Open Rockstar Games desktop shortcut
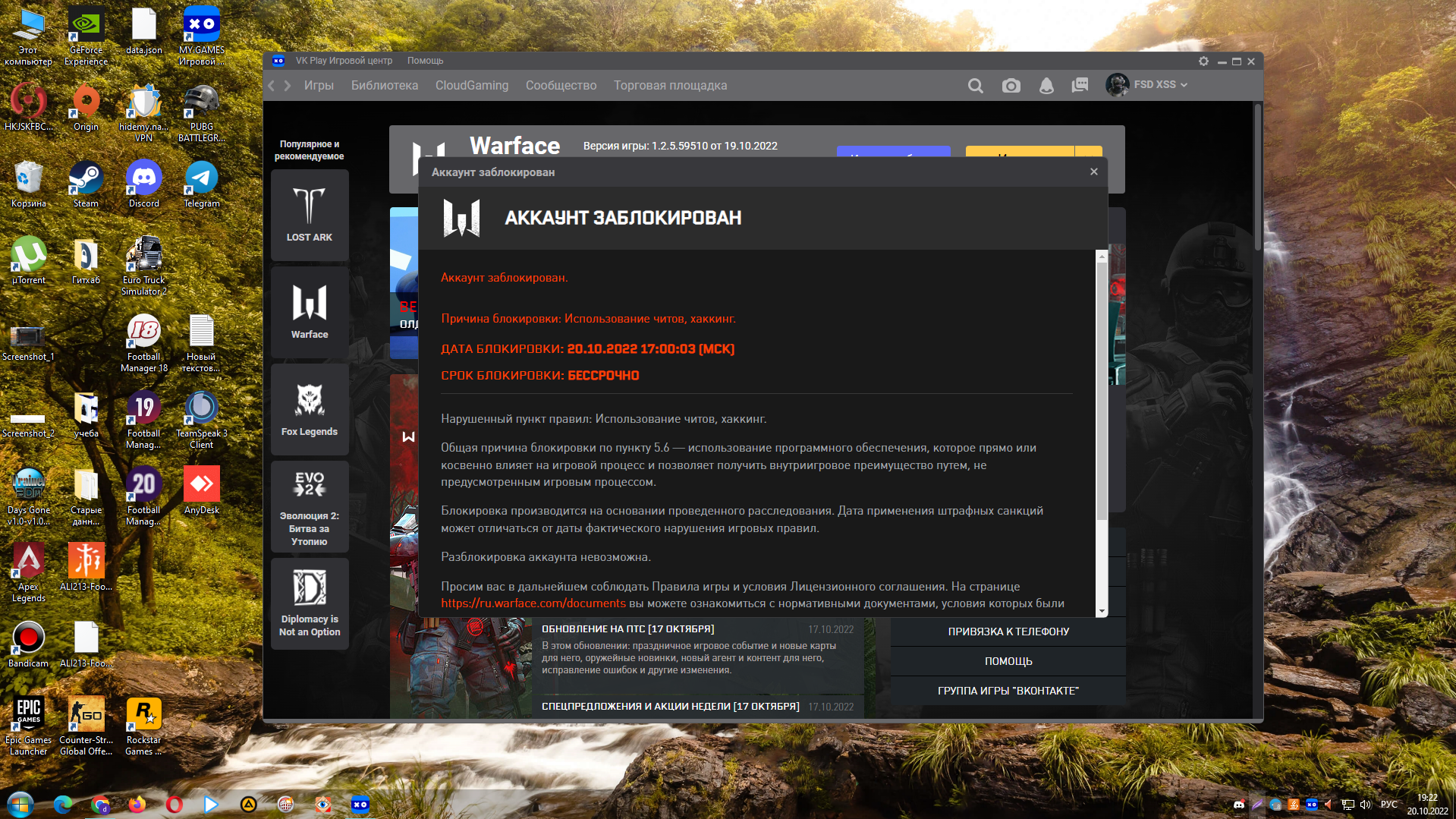Viewport: 1456px width, 819px height. [144, 726]
